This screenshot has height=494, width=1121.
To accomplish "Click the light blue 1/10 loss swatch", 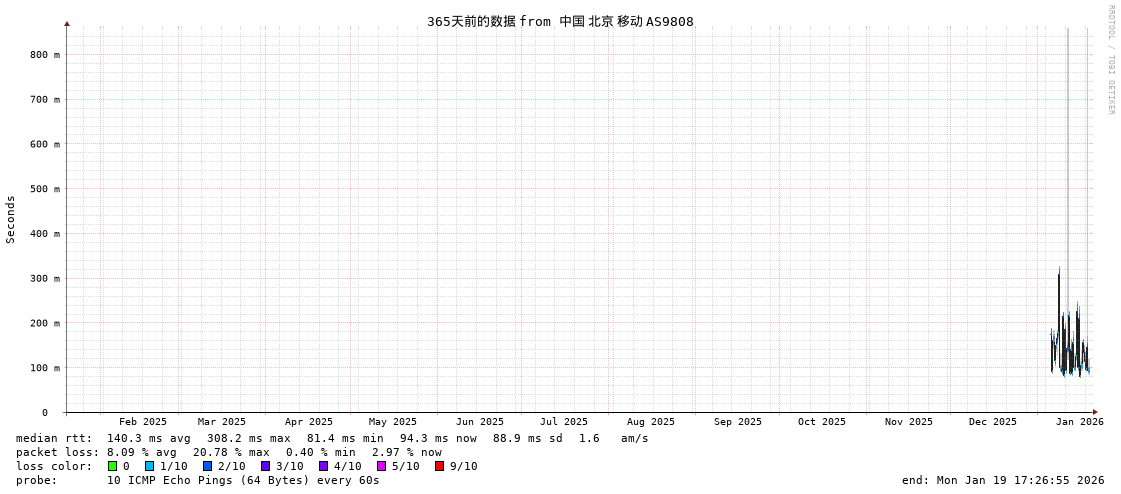I will [149, 466].
